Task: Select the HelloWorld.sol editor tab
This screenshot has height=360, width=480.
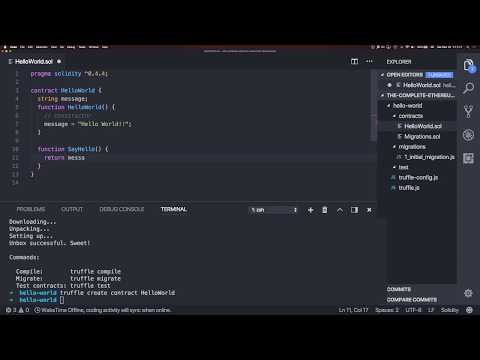Action: (34, 61)
